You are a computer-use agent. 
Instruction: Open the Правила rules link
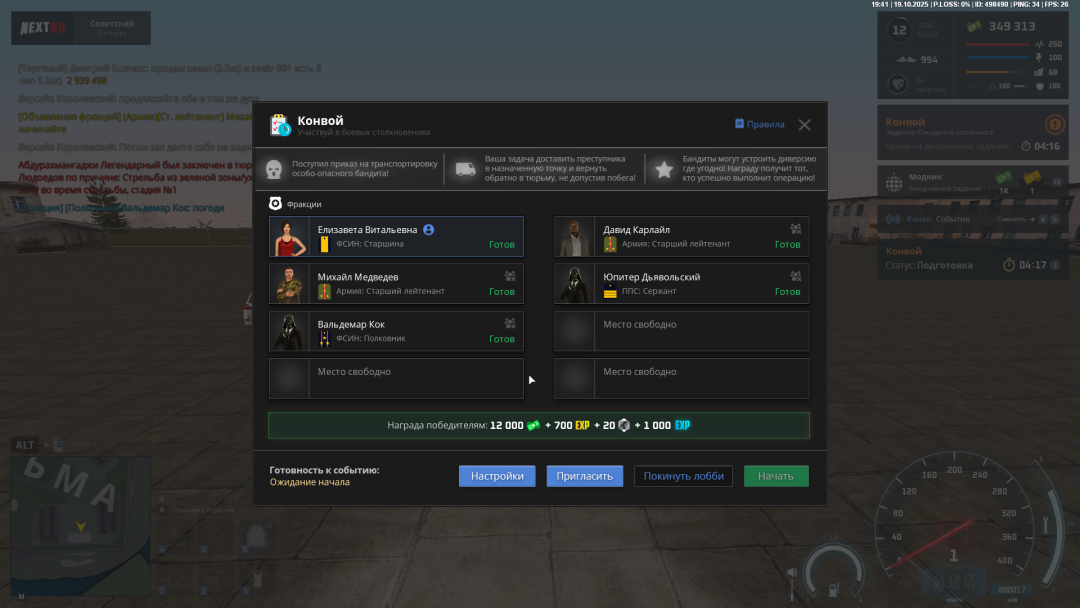(x=760, y=125)
